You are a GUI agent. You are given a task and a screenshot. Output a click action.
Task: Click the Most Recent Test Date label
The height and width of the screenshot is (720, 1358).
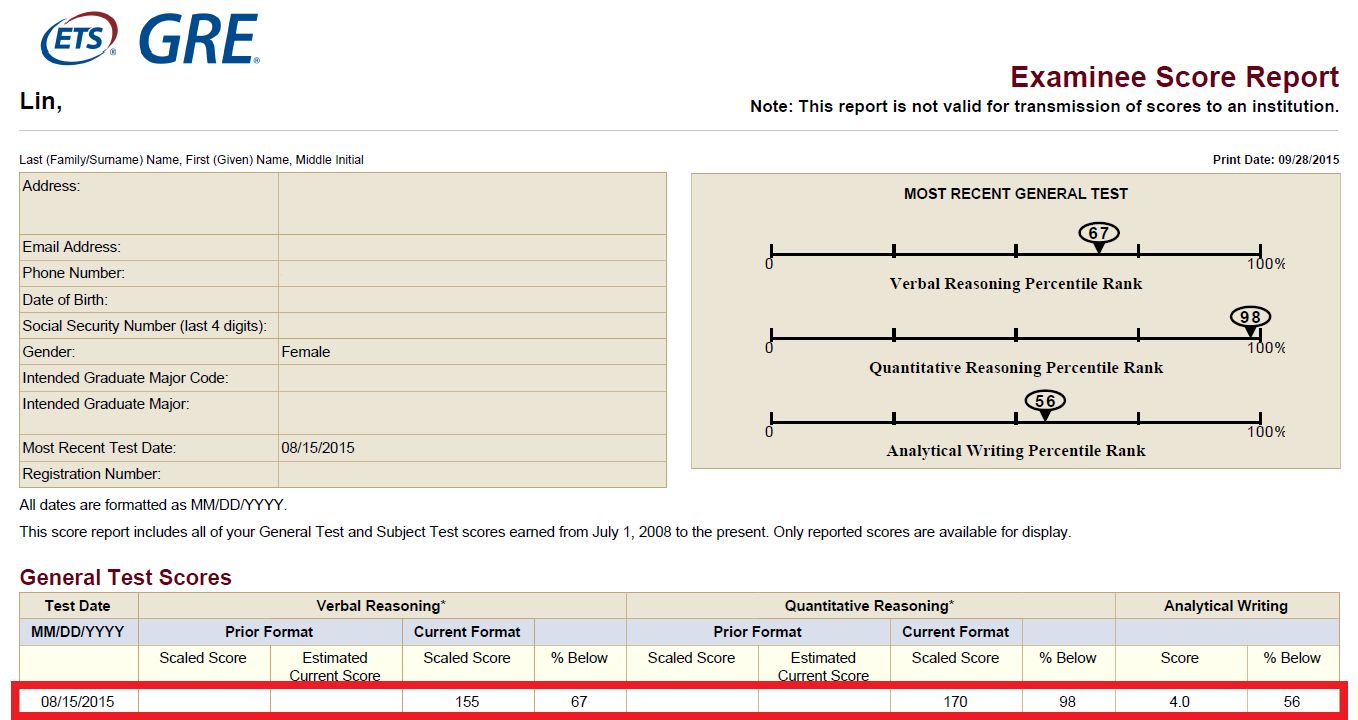click(99, 448)
